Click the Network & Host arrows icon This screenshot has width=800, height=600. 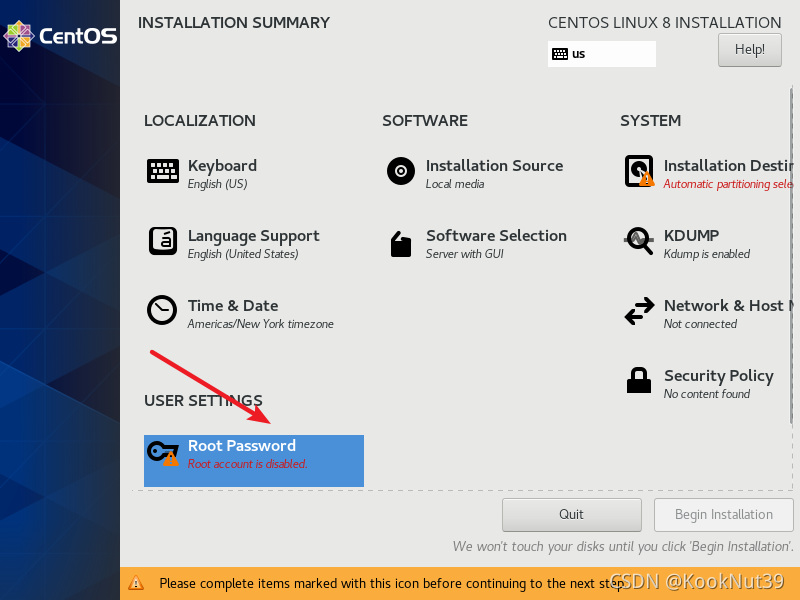tap(639, 311)
